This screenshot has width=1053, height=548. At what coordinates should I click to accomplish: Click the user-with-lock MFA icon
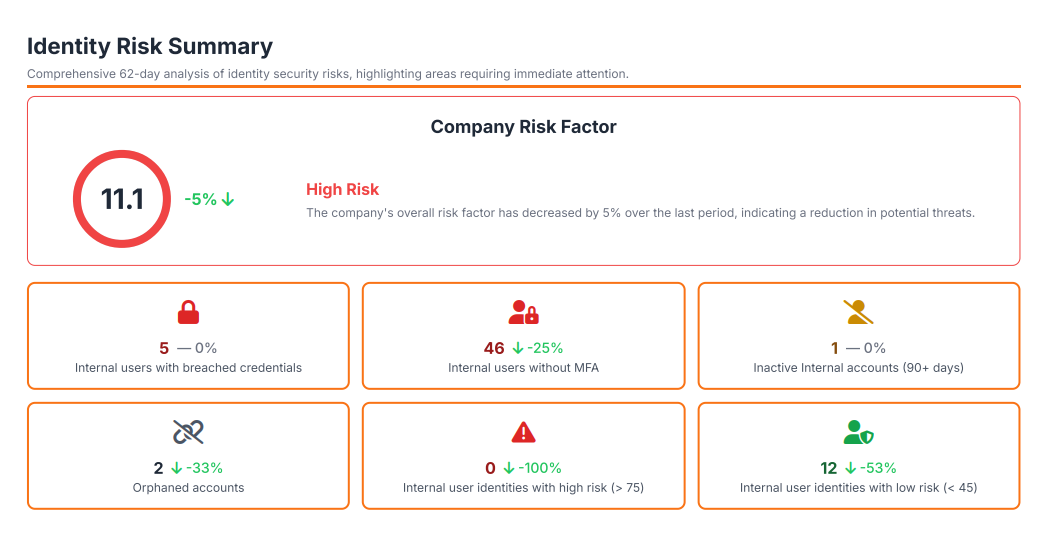523,312
